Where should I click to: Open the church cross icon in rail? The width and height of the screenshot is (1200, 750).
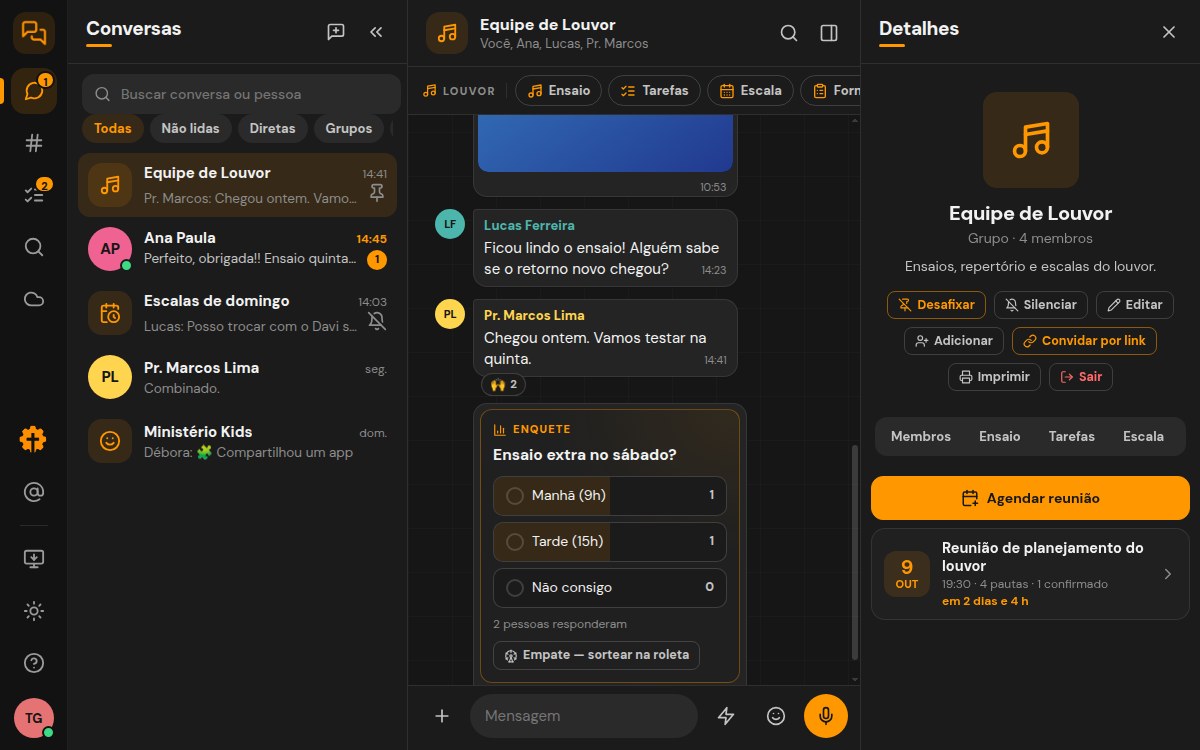34,439
